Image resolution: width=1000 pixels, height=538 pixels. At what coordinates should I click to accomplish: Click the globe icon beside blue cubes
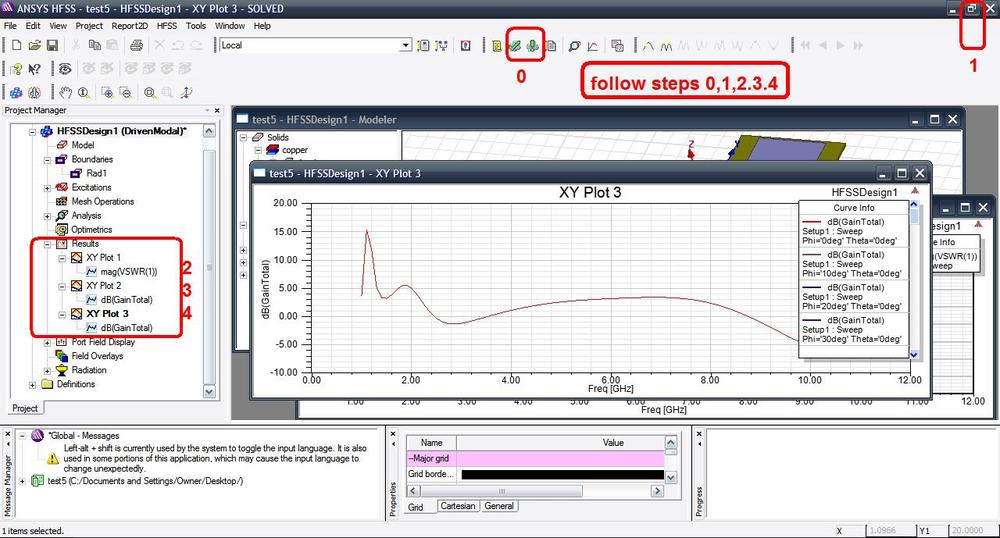click(x=34, y=92)
